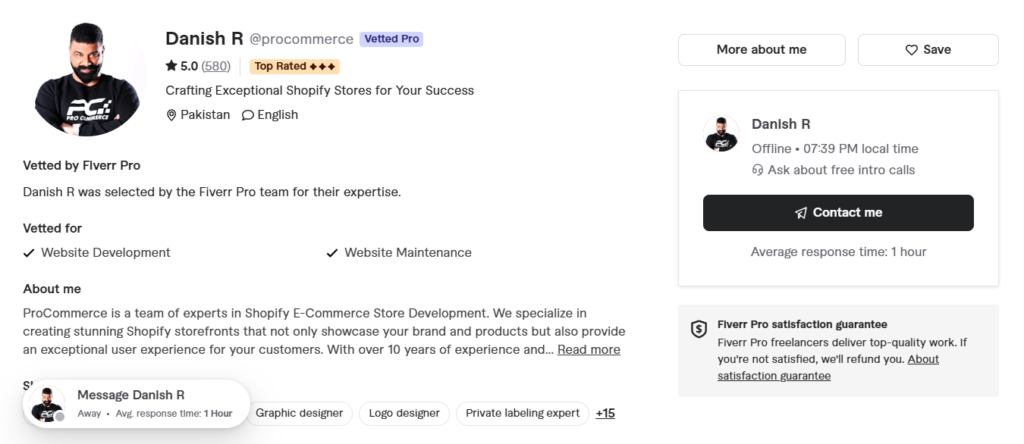Open the 580 reviews link
Image resolution: width=1024 pixels, height=444 pixels.
[x=216, y=66]
